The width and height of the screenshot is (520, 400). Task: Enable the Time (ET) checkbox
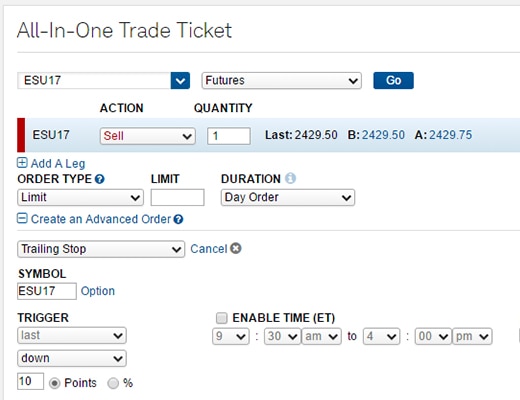click(x=222, y=318)
